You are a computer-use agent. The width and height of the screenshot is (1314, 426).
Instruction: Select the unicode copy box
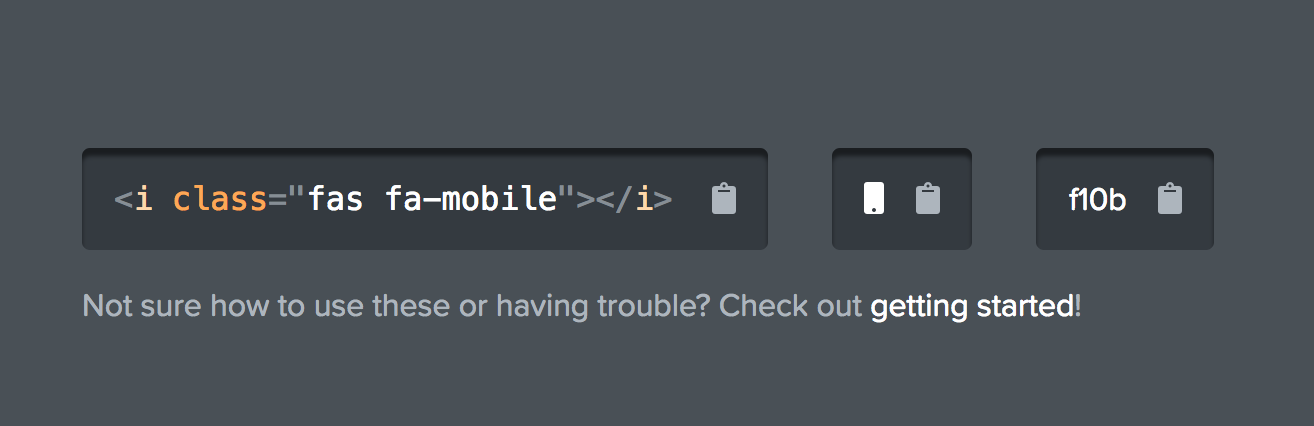pyautogui.click(x=1125, y=199)
